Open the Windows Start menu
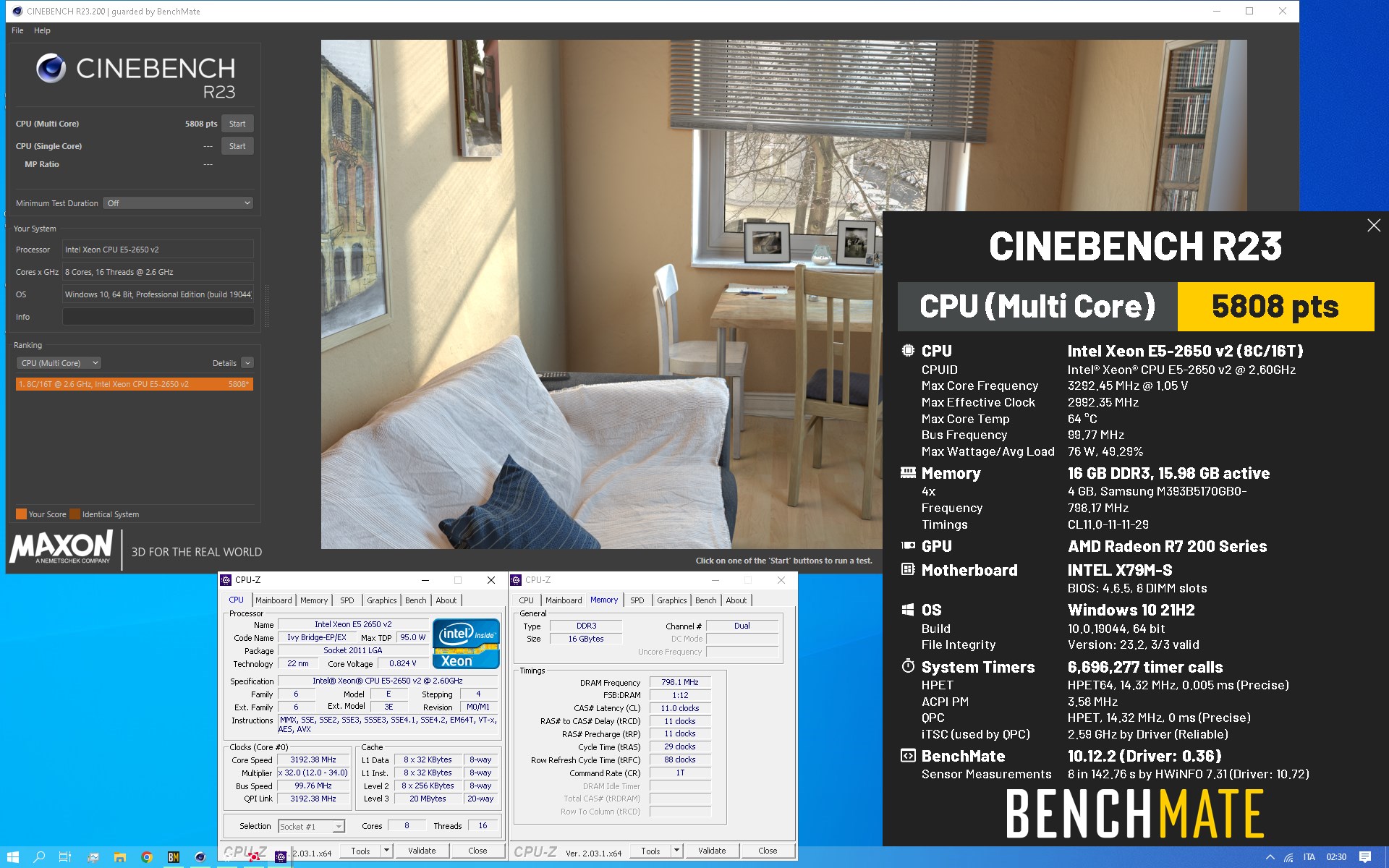Viewport: 1389px width, 868px height. point(13,857)
